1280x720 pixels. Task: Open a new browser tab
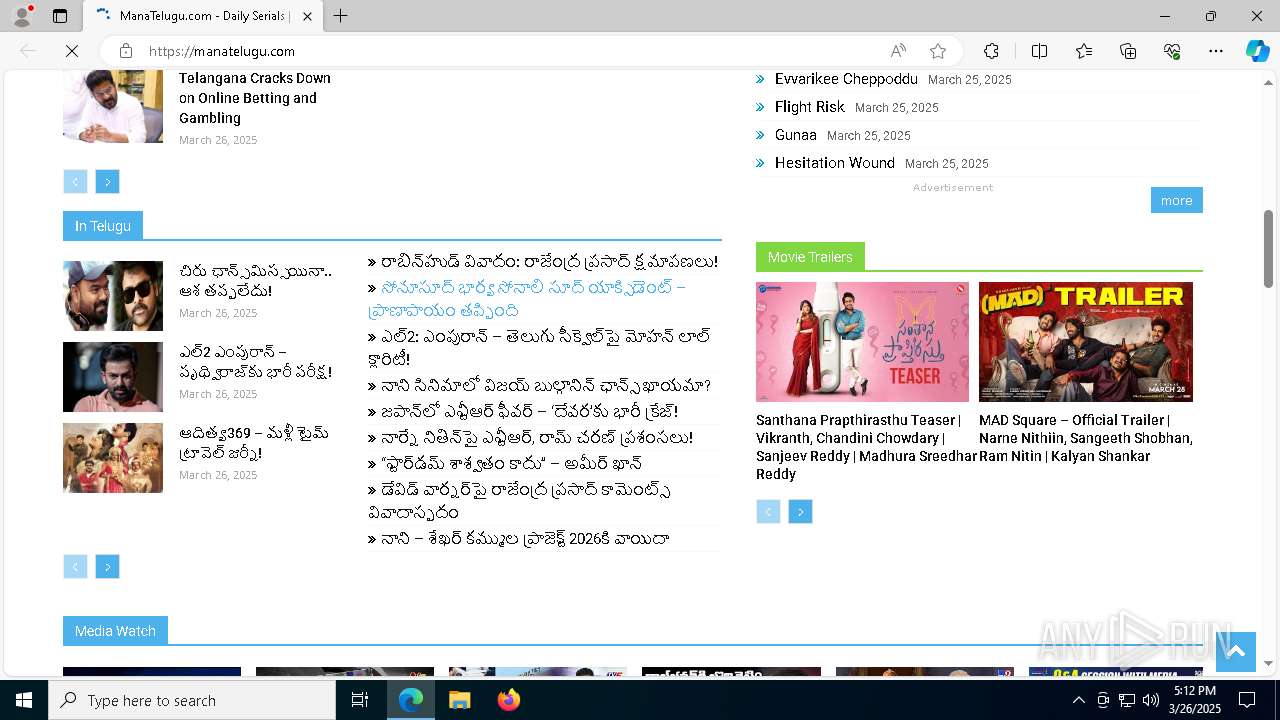click(340, 16)
